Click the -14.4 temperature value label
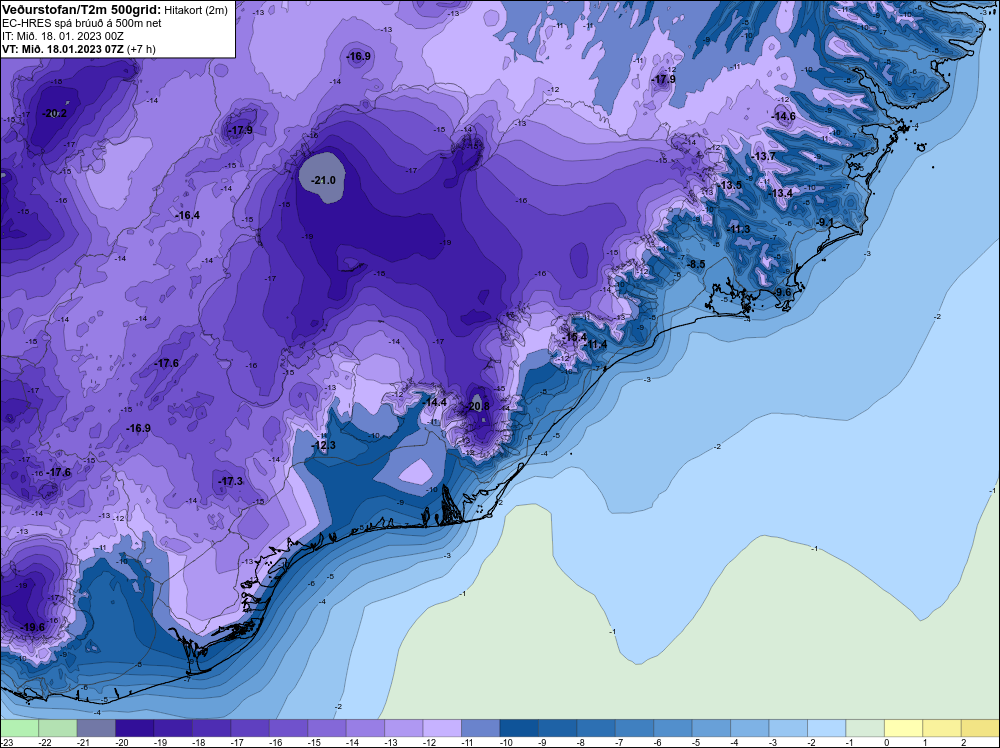The height and width of the screenshot is (748, 1000). tap(435, 402)
